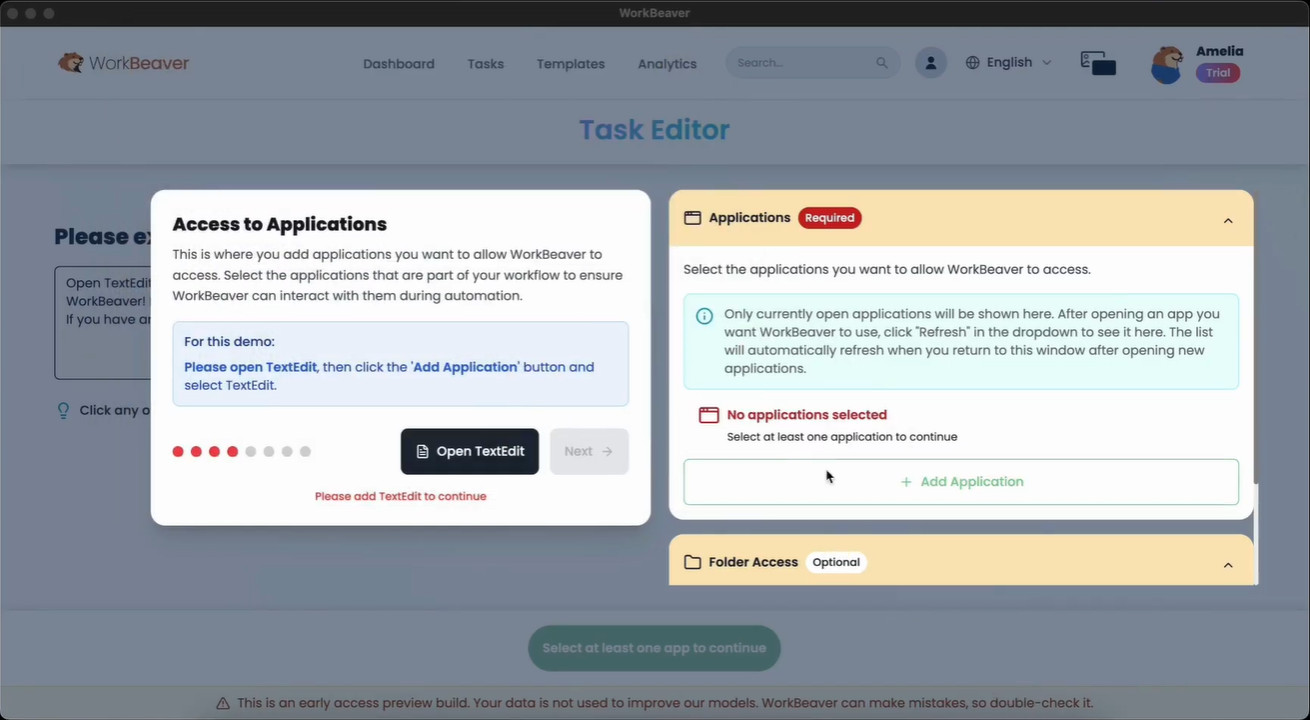Click the screen overlay icon in header
The width and height of the screenshot is (1310, 720).
1098,63
